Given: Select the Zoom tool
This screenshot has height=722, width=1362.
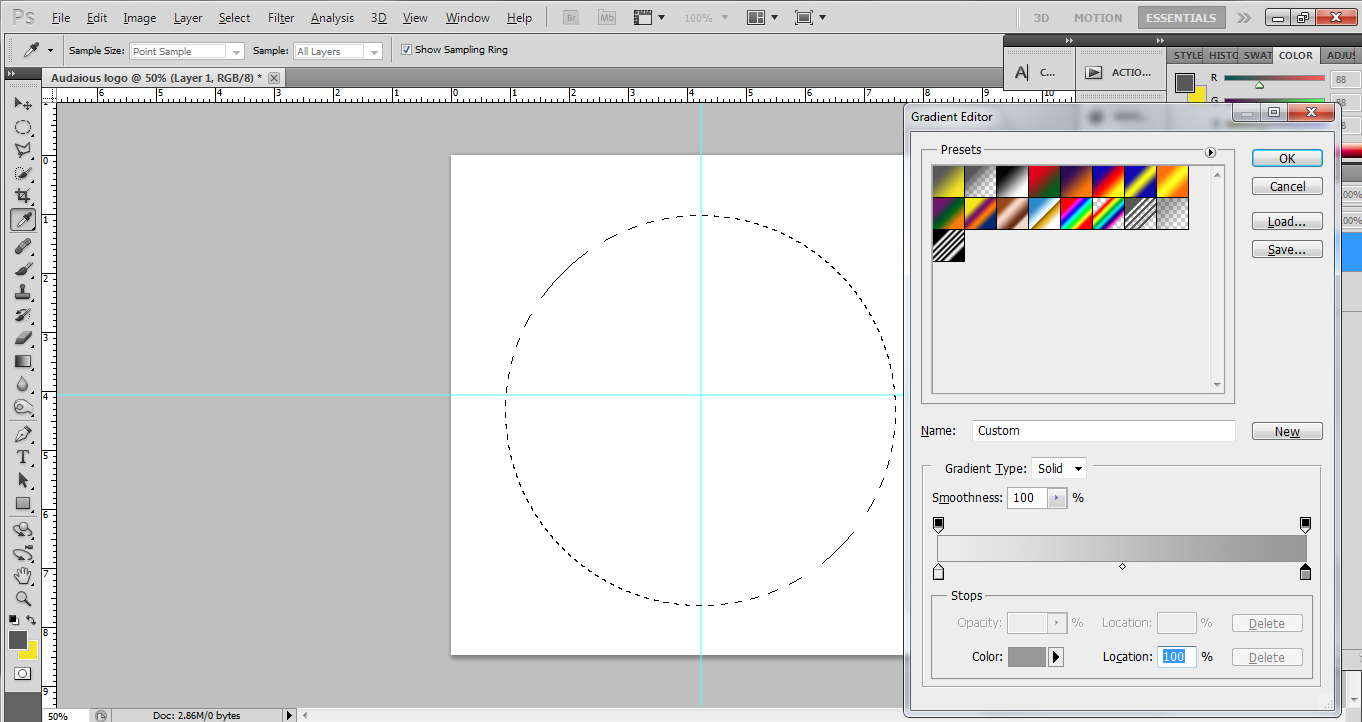Looking at the screenshot, I should (23, 599).
